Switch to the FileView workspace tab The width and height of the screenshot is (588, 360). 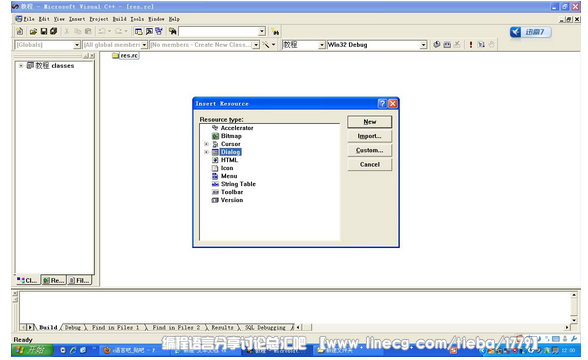click(80, 280)
